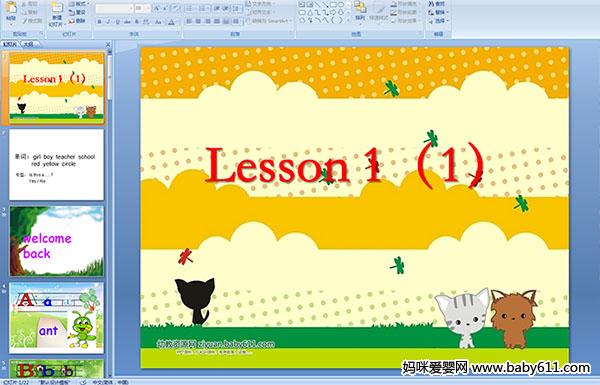Open the Shape Fill color picker
Screen dimensions: 600x385
406,4
